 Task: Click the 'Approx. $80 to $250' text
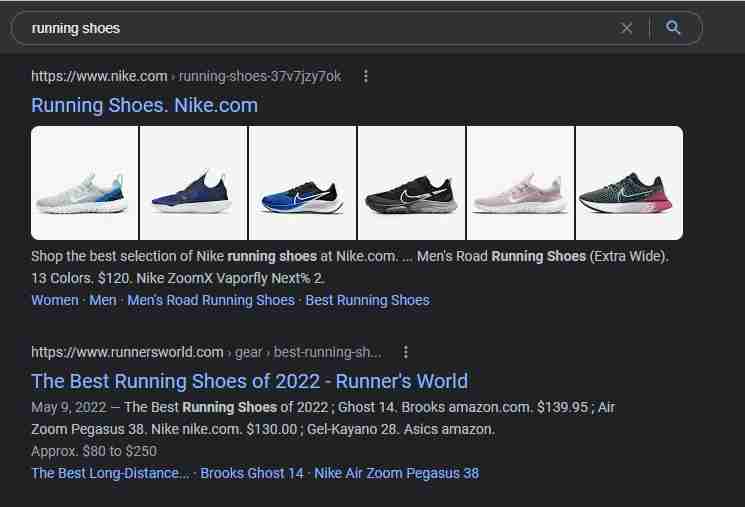(x=94, y=451)
